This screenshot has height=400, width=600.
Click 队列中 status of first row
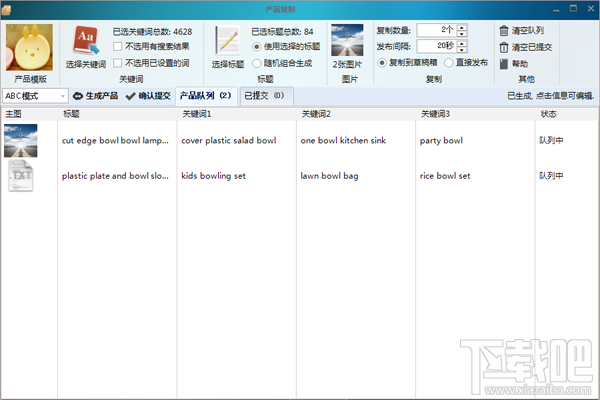[x=551, y=140]
